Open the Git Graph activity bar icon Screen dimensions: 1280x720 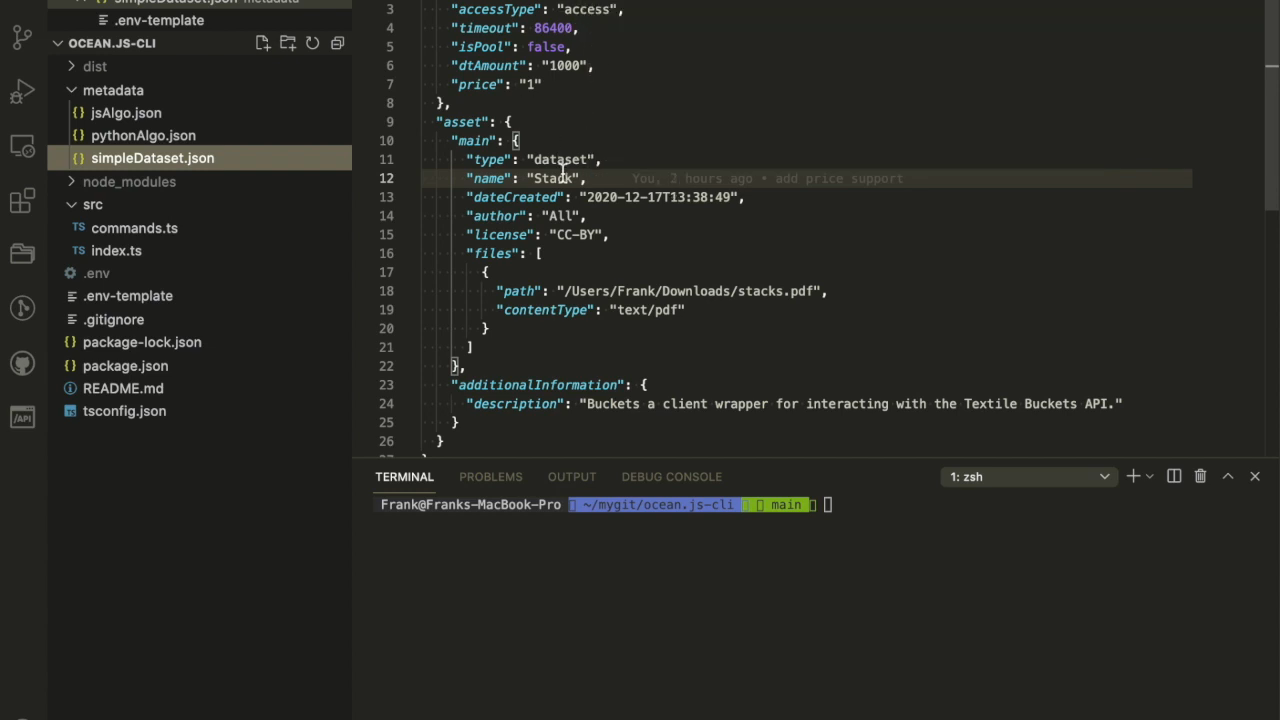pos(22,308)
